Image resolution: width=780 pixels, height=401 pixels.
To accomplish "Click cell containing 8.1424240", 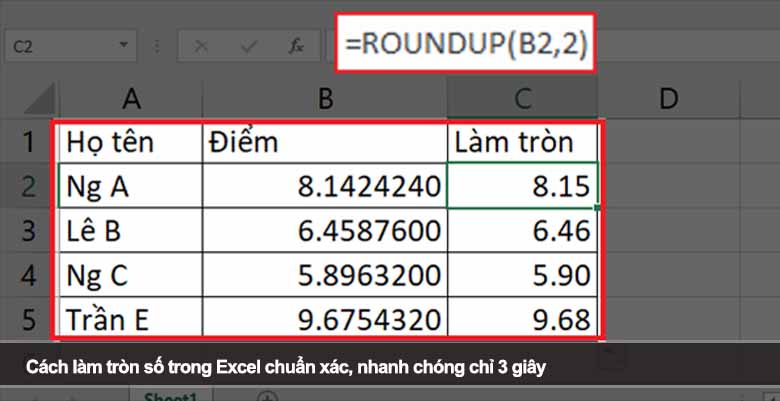I will [324, 186].
